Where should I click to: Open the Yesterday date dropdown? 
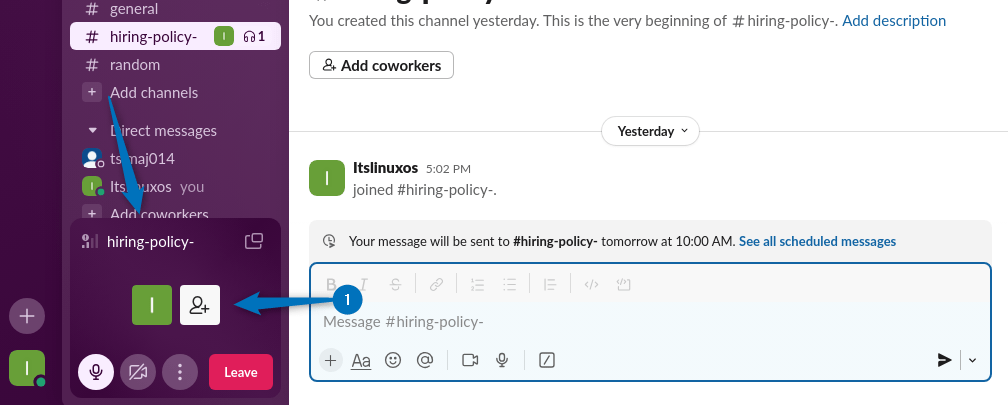click(x=650, y=131)
